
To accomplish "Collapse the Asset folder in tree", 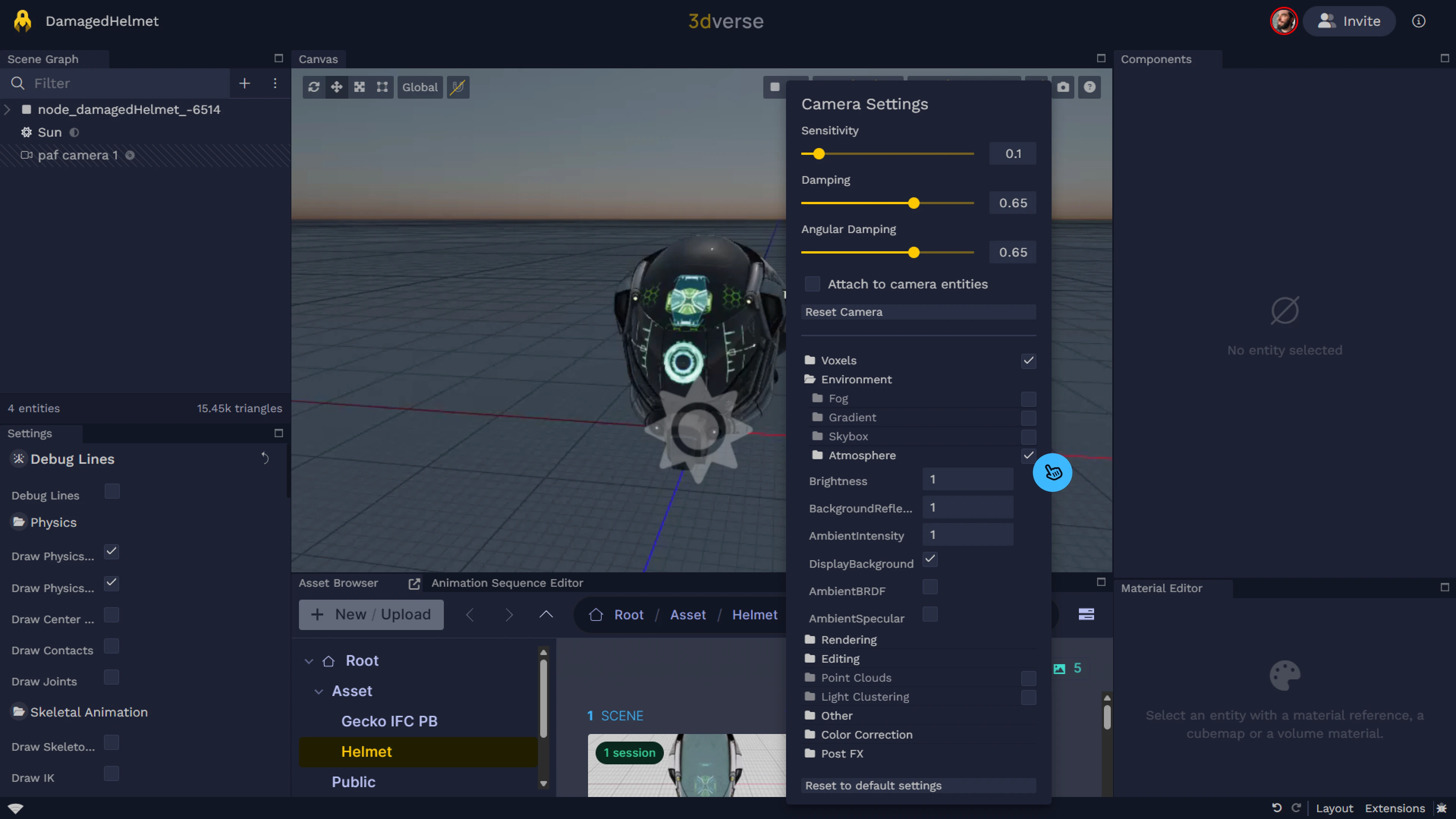I will (x=319, y=691).
